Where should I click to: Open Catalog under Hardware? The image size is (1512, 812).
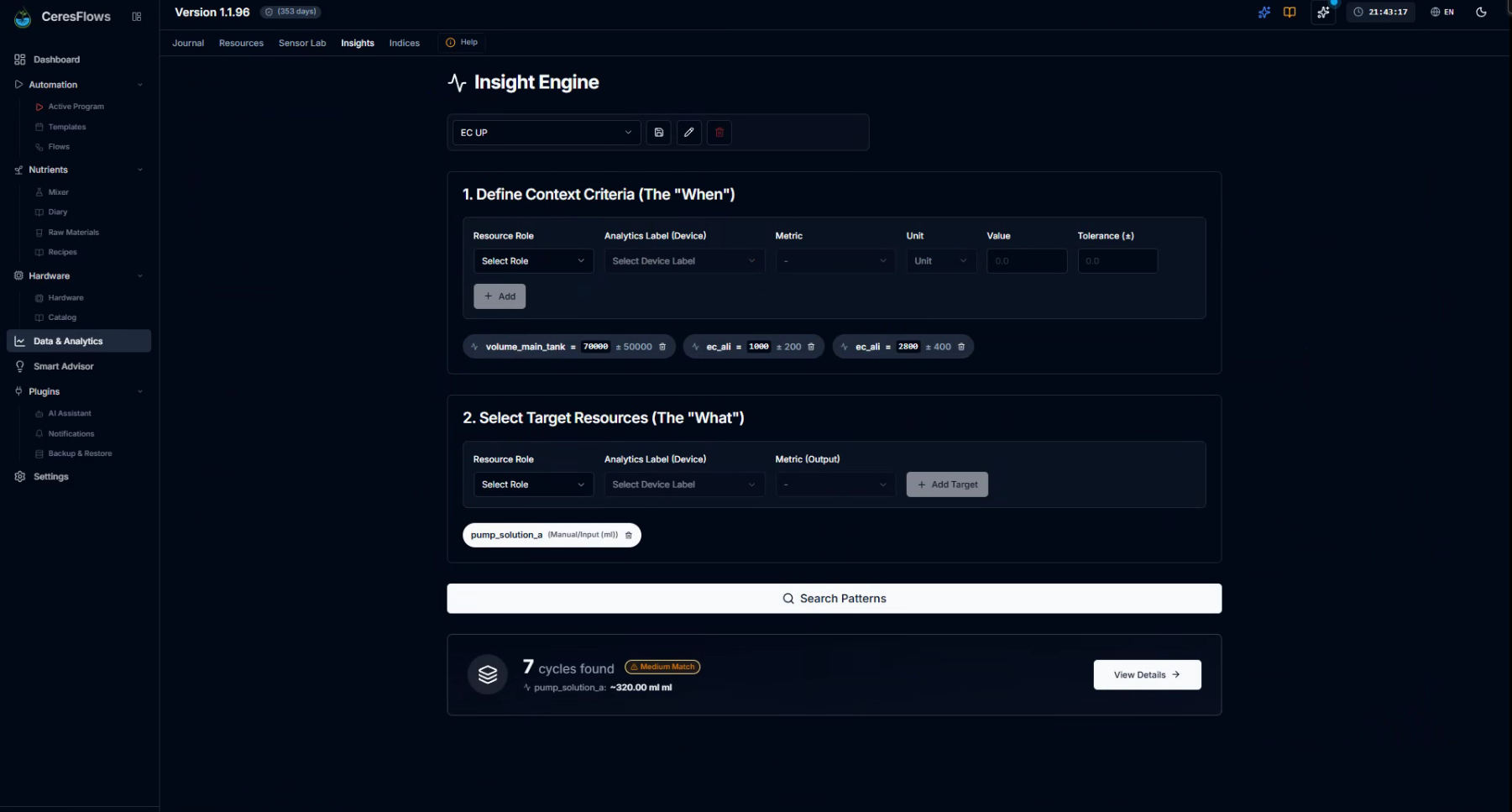pyautogui.click(x=62, y=317)
